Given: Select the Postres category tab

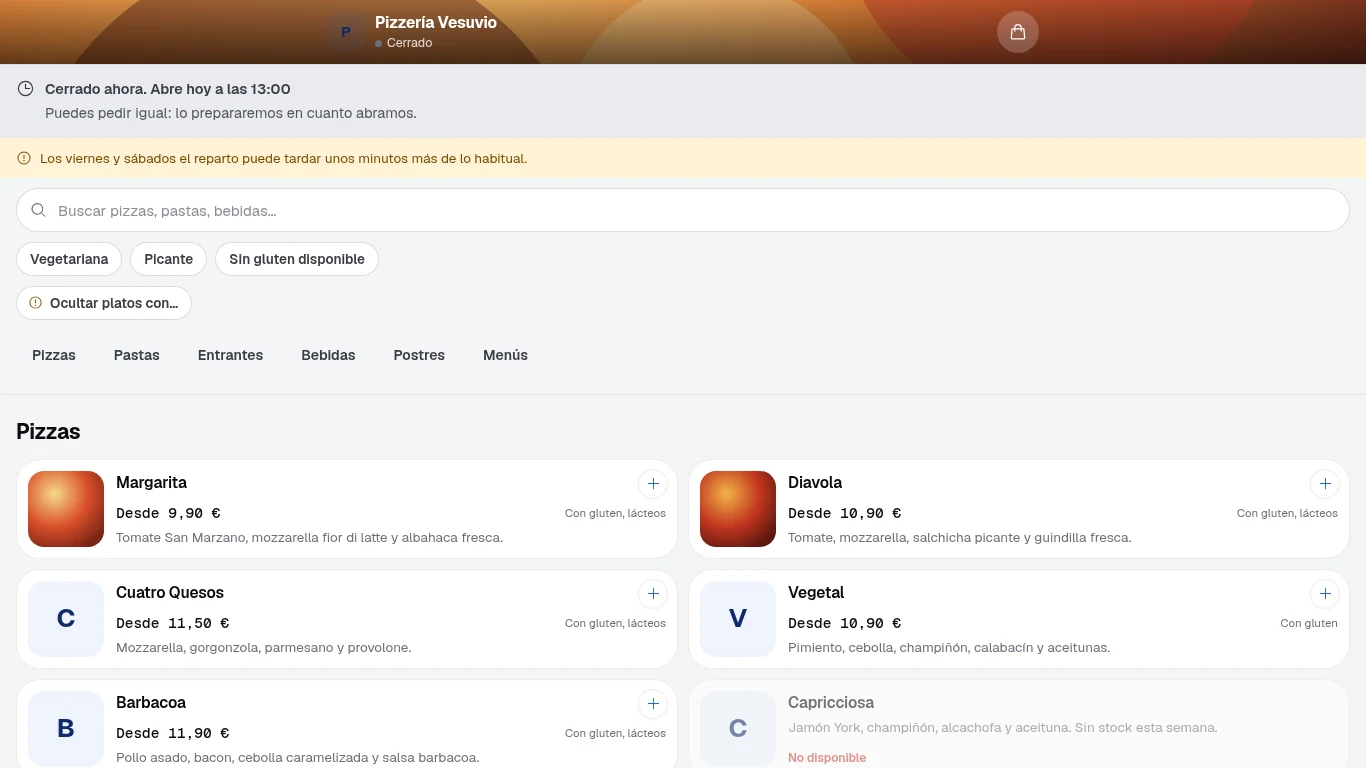Looking at the screenshot, I should tap(419, 355).
